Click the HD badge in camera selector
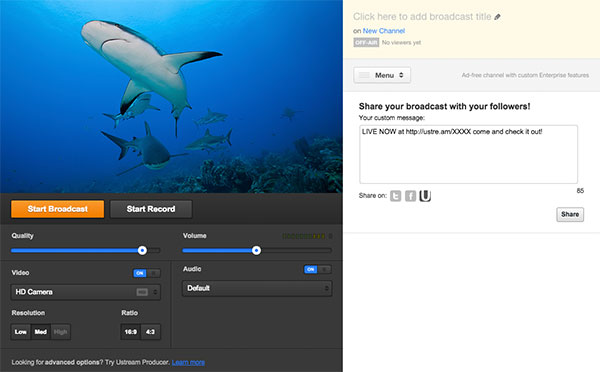Image resolution: width=600 pixels, height=372 pixels. pos(142,292)
